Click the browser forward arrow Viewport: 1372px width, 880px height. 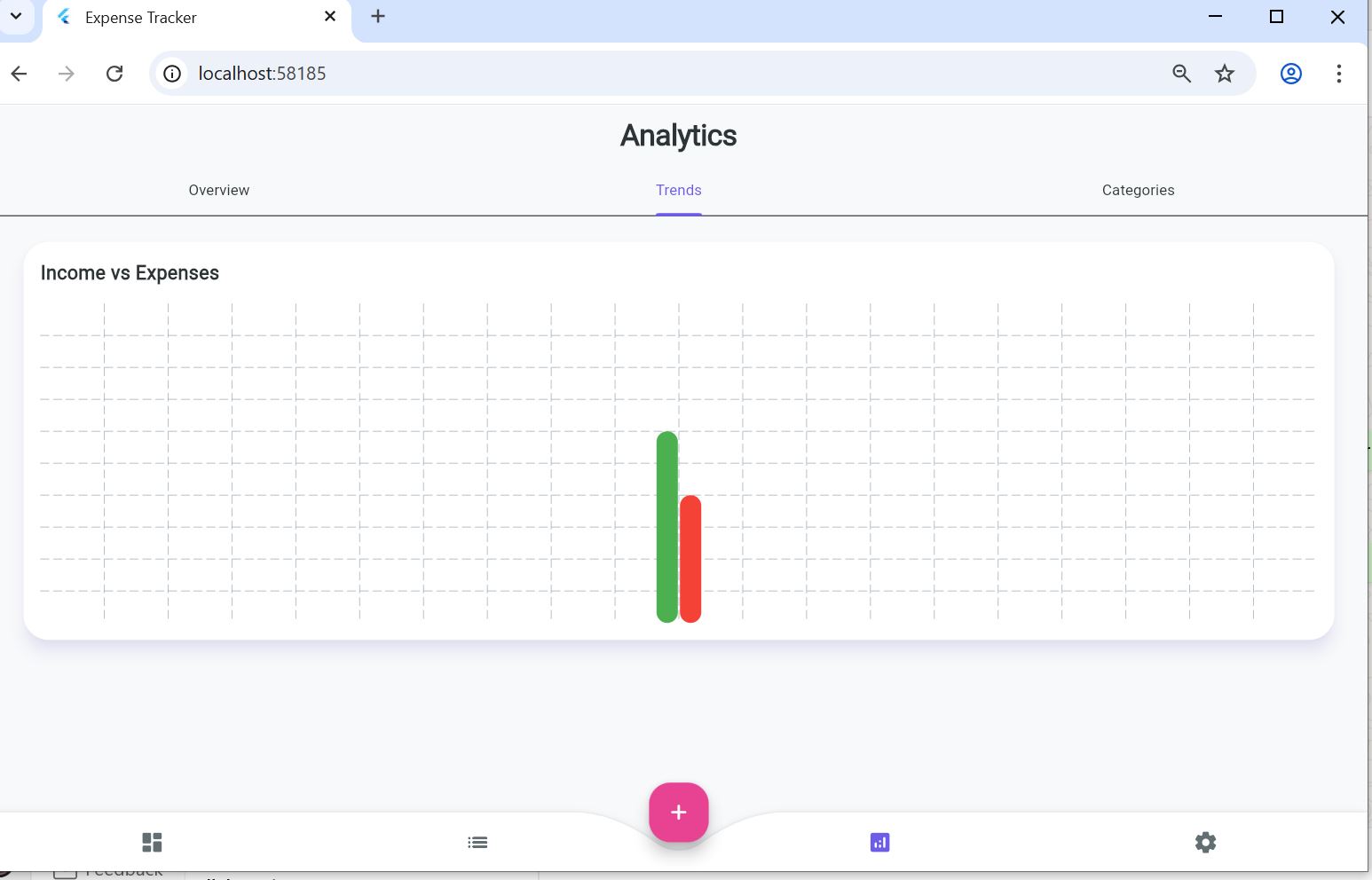point(67,74)
